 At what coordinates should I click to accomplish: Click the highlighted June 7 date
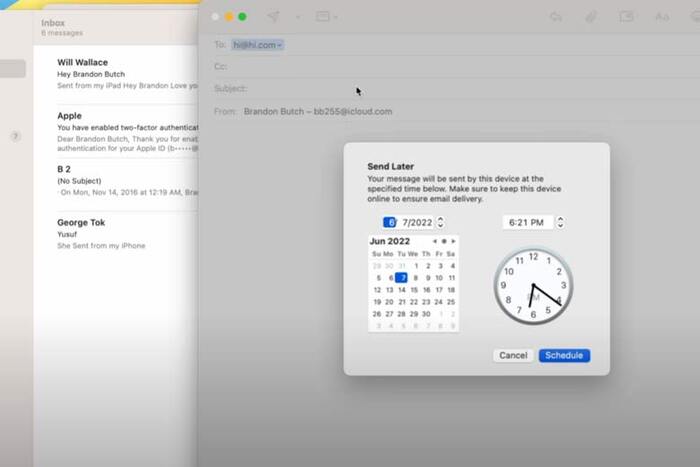click(x=402, y=278)
